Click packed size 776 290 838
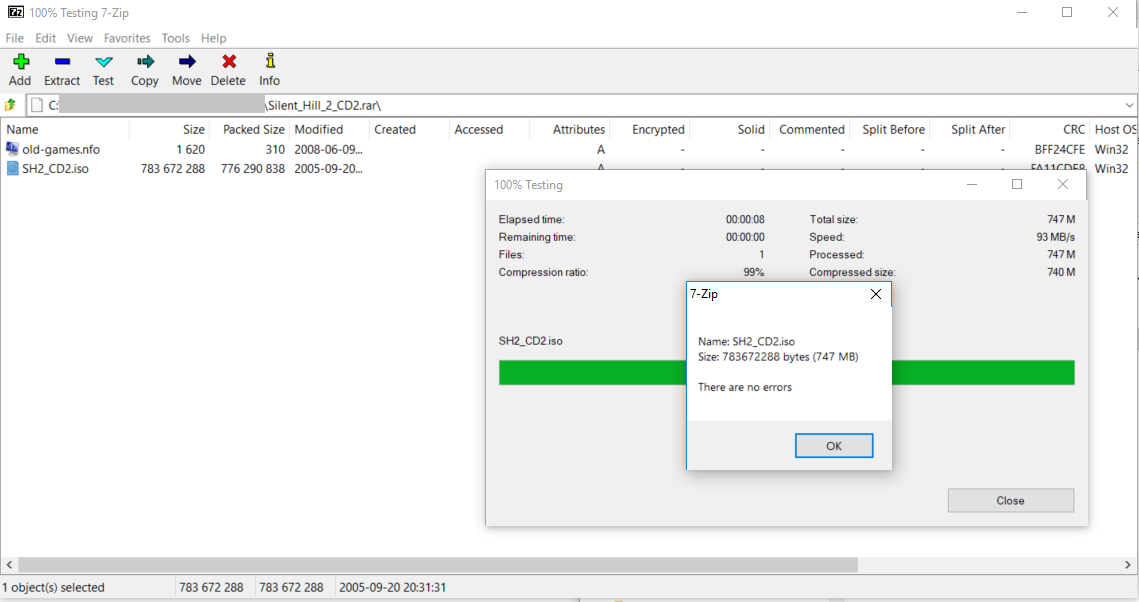Viewport: 1139px width, 602px height. (x=253, y=168)
